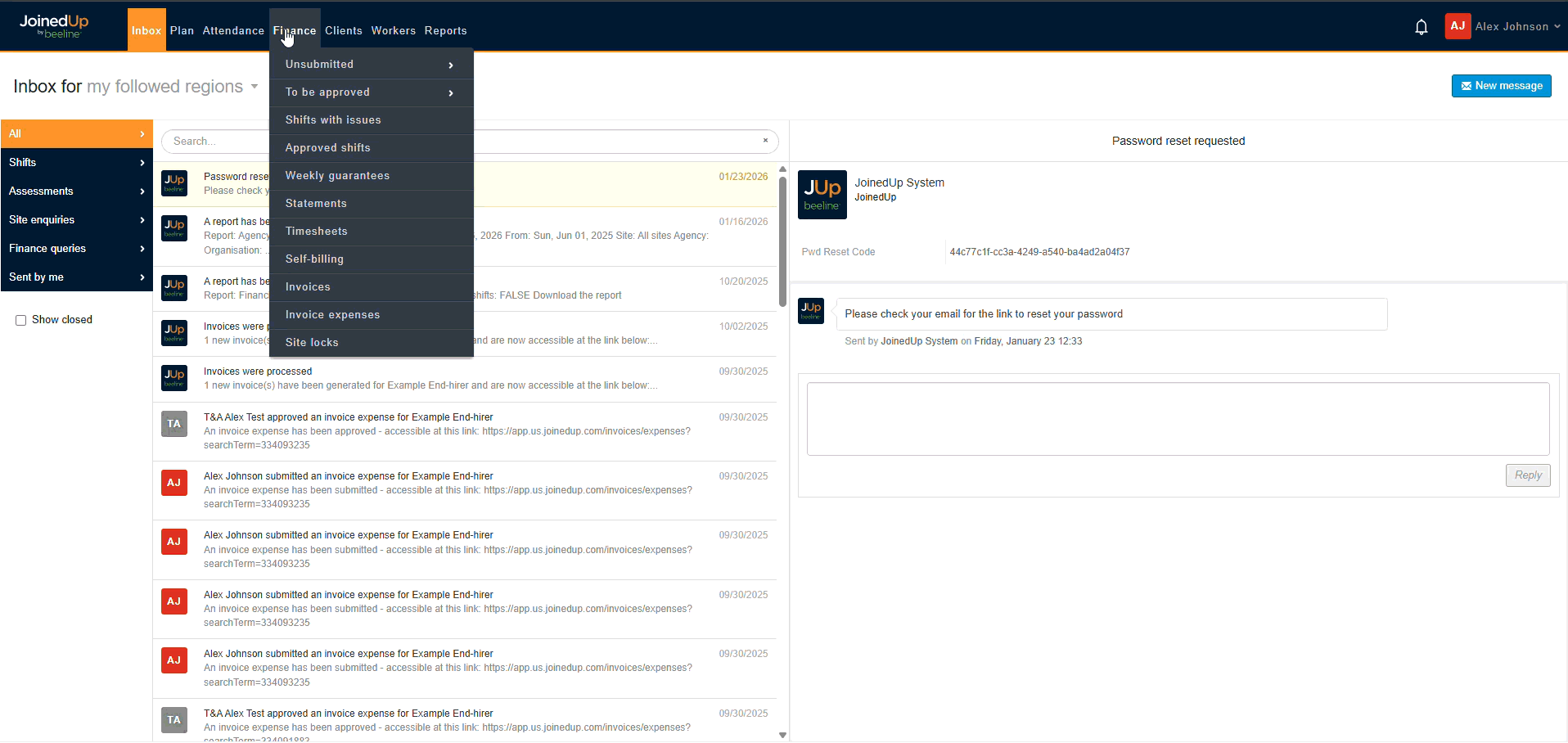
Task: Expand the Unsubmitted submenu
Action: (x=371, y=65)
